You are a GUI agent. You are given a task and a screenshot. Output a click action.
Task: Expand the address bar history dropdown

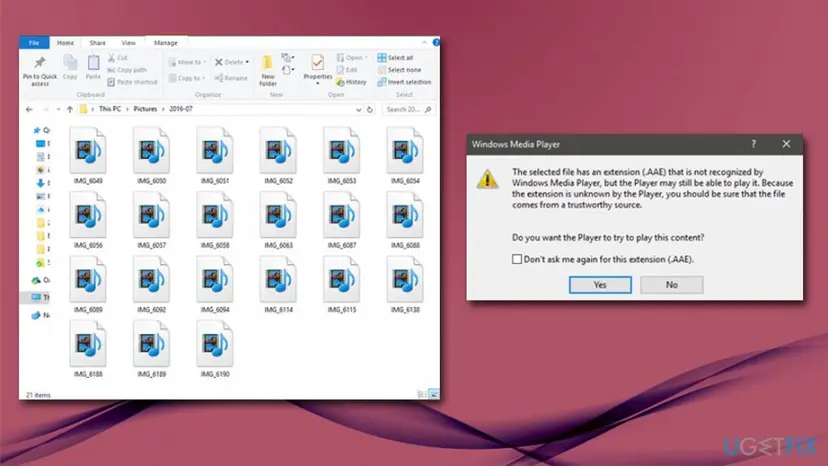tap(359, 109)
